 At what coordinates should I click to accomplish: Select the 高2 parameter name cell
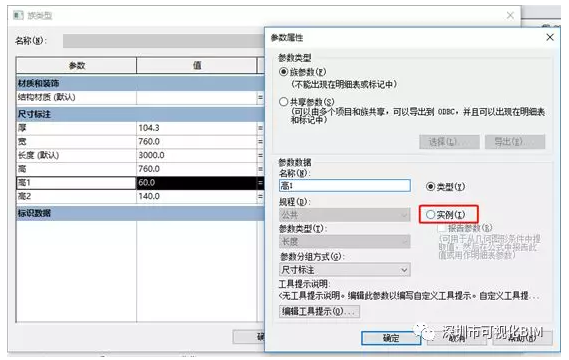[77, 197]
